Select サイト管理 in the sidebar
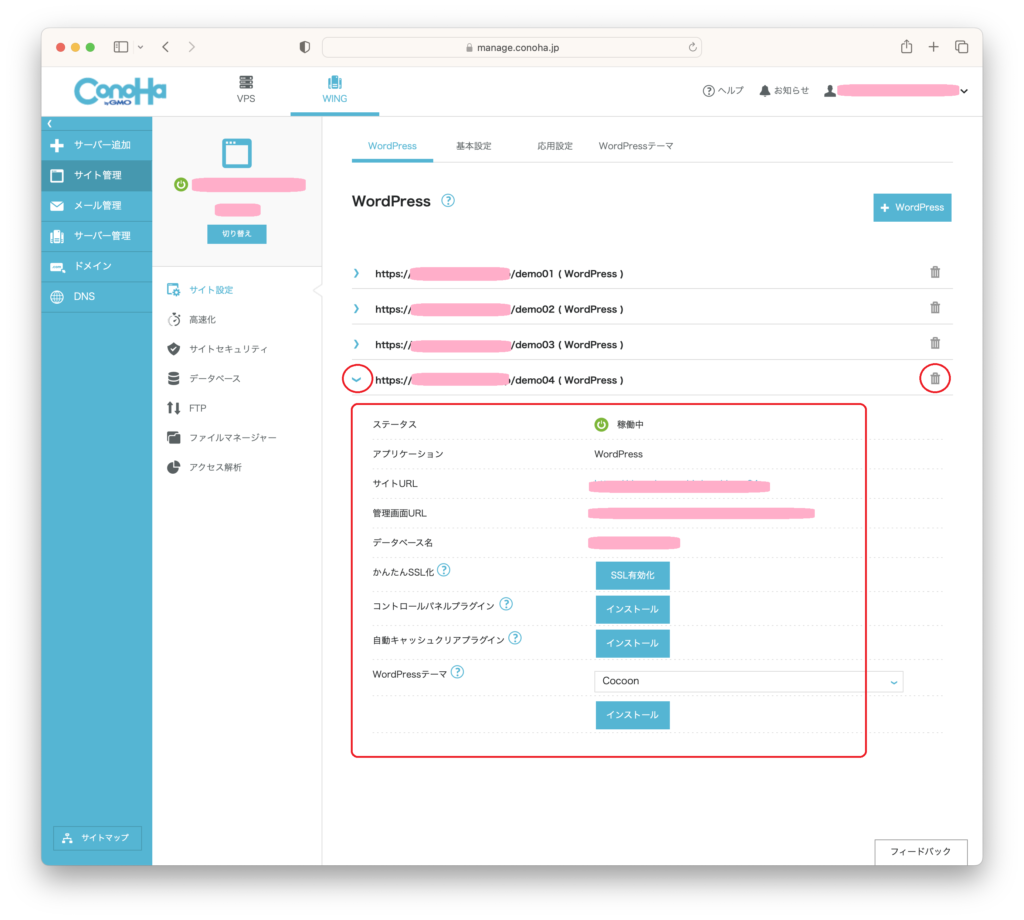 (97, 175)
